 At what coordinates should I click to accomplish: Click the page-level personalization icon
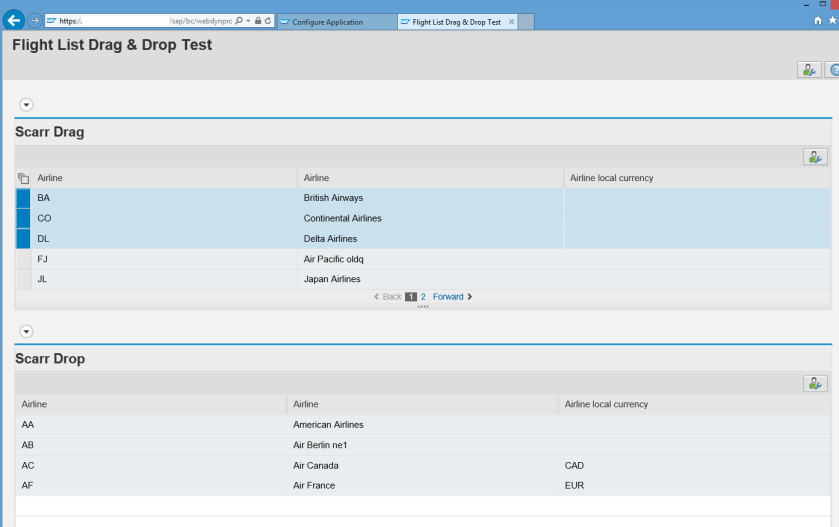[809, 69]
